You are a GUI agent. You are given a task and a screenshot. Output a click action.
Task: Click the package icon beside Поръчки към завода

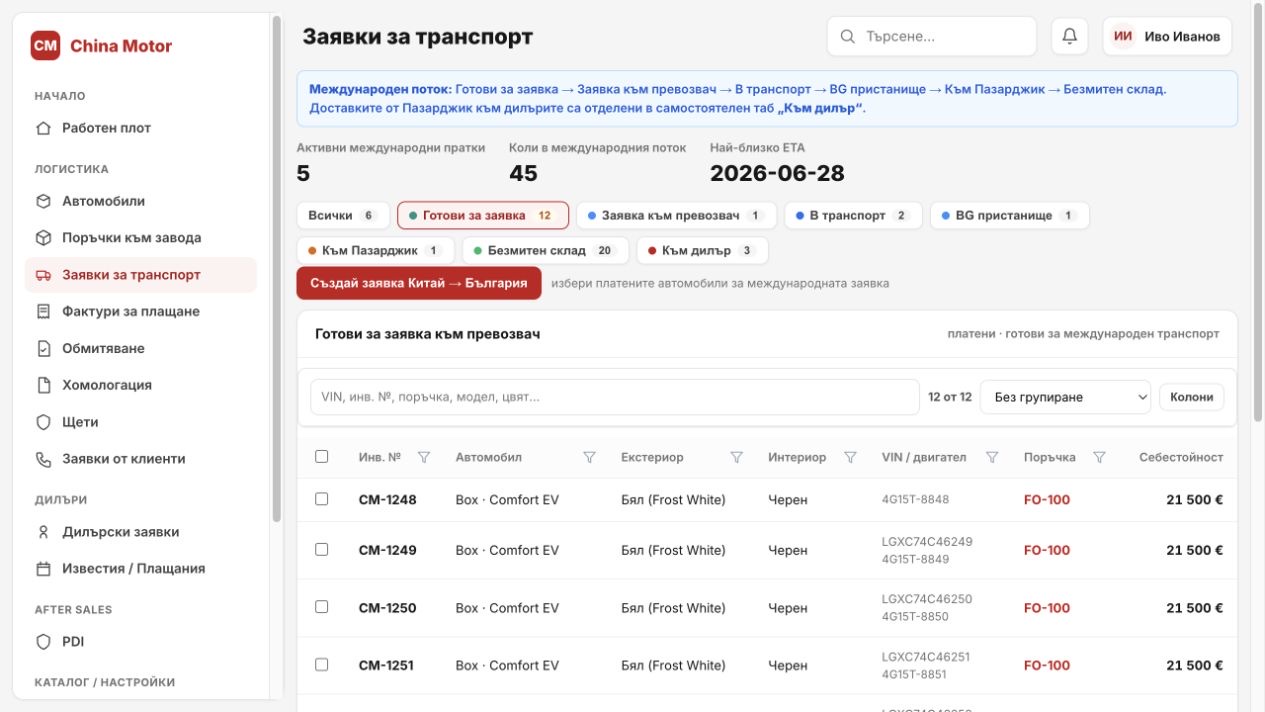43,238
